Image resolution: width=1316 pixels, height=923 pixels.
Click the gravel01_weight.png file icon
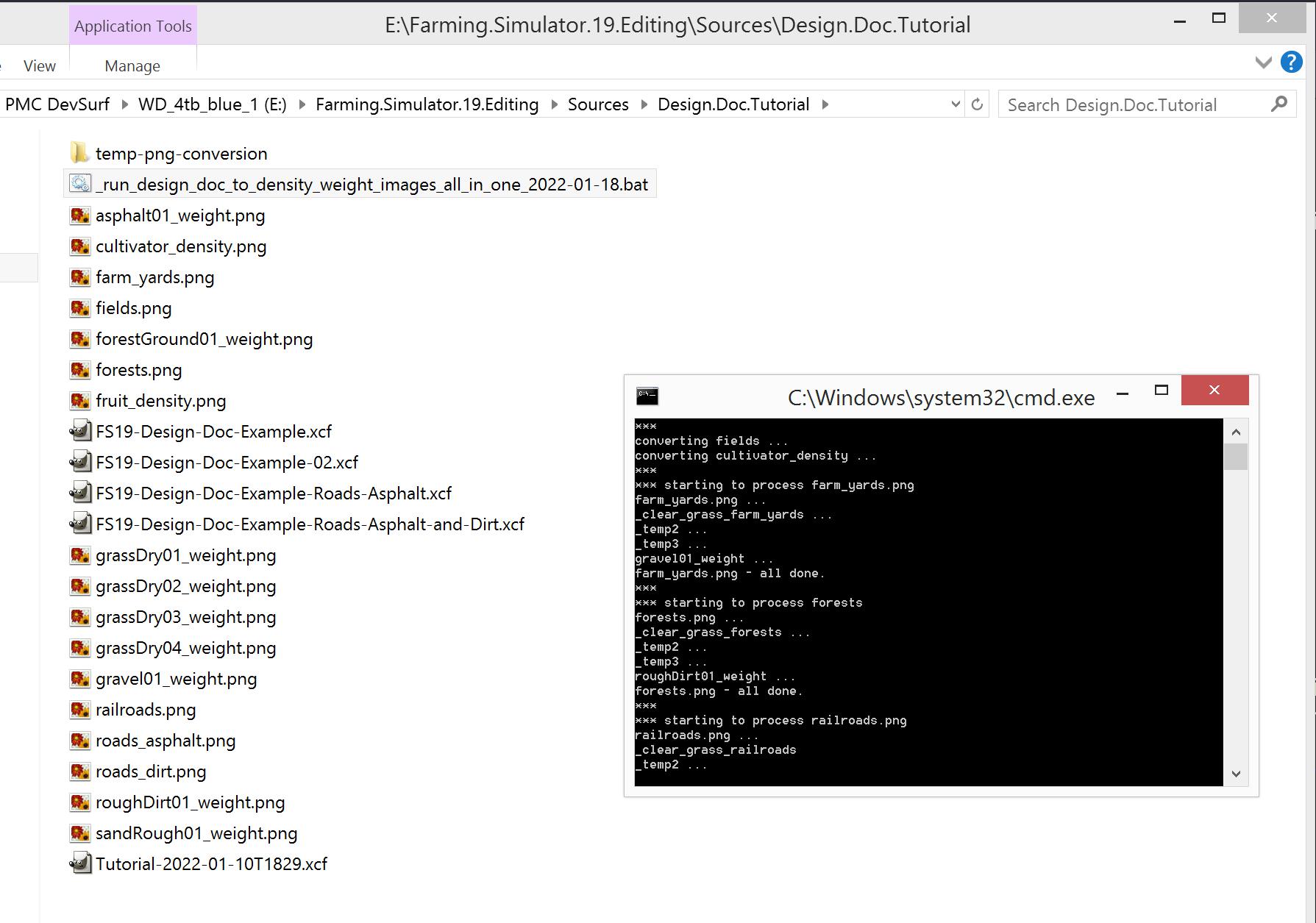[80, 679]
